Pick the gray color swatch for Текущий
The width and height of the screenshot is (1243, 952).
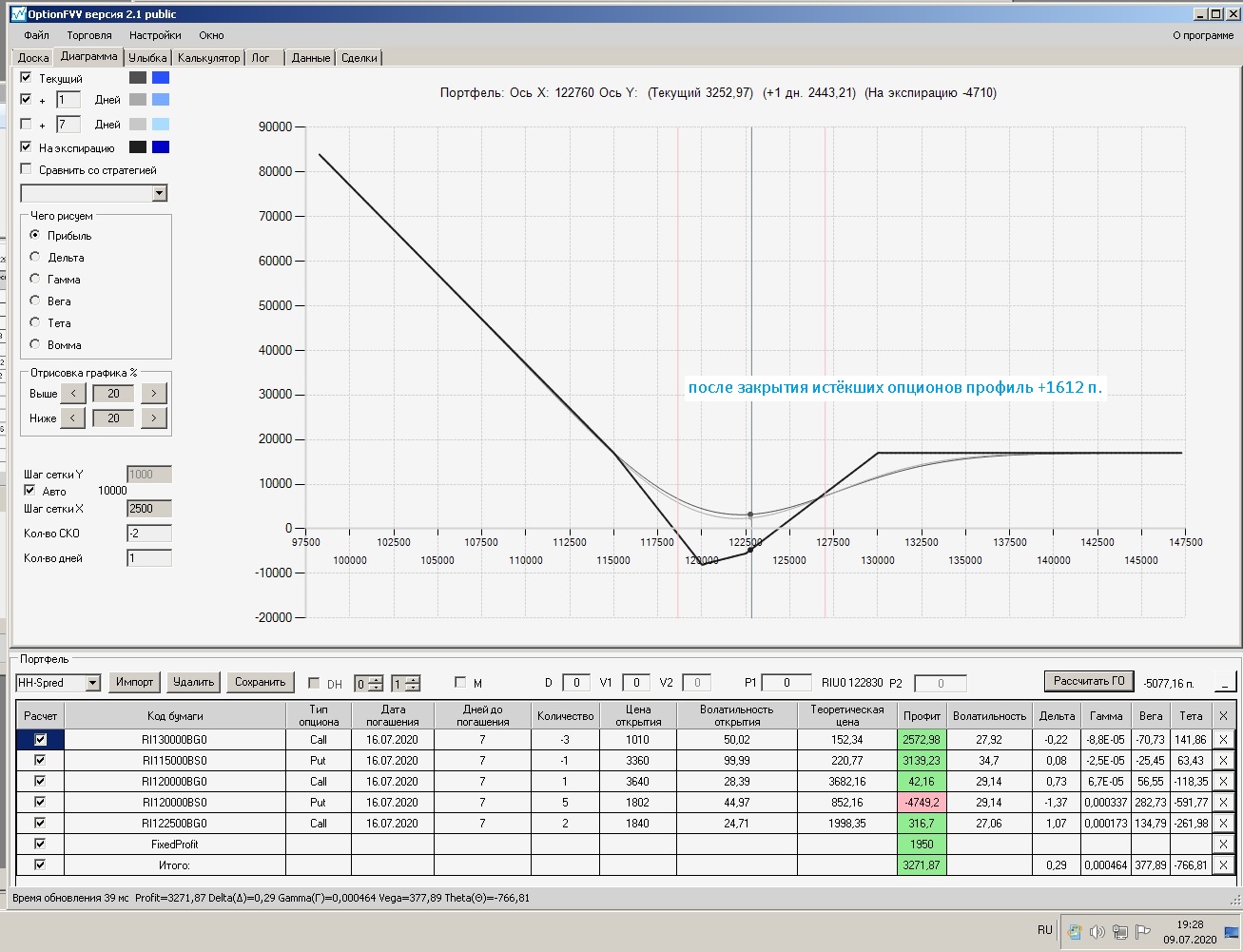coord(139,78)
